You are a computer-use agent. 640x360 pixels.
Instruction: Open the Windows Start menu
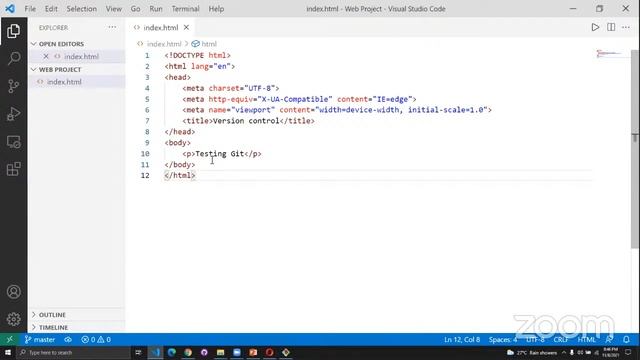pos(8,352)
